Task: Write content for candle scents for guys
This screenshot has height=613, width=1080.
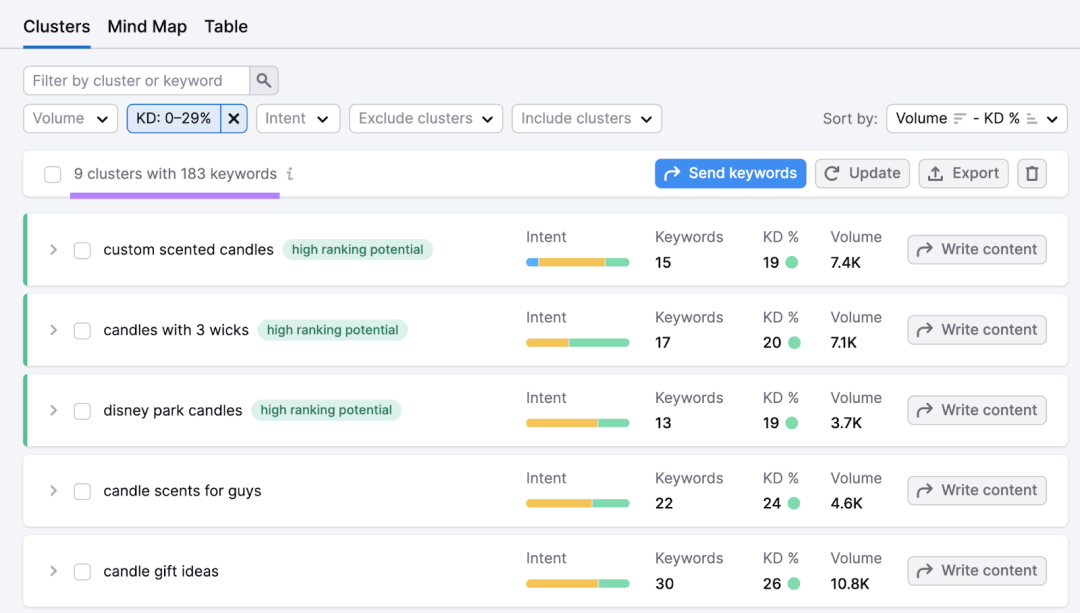Action: (x=977, y=490)
